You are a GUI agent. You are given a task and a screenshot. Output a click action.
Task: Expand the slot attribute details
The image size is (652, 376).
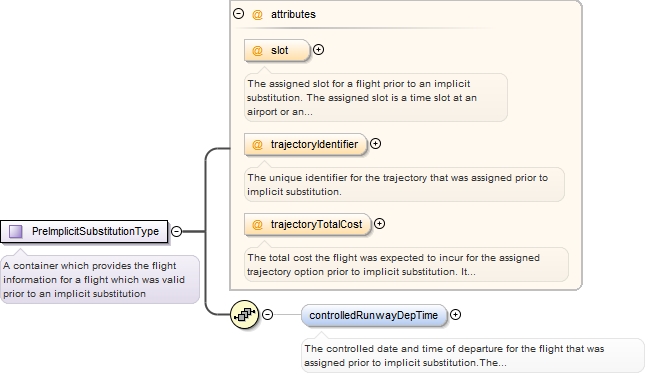[318, 49]
